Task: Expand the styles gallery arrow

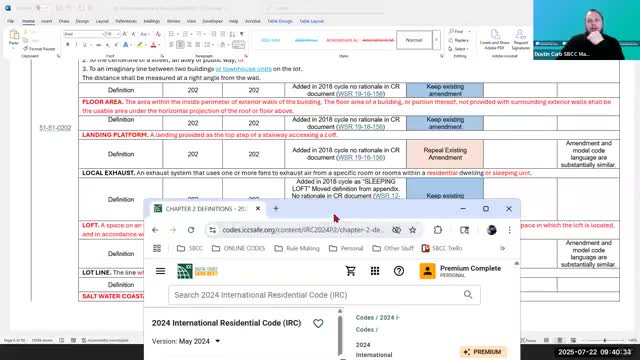Action: [436, 40]
